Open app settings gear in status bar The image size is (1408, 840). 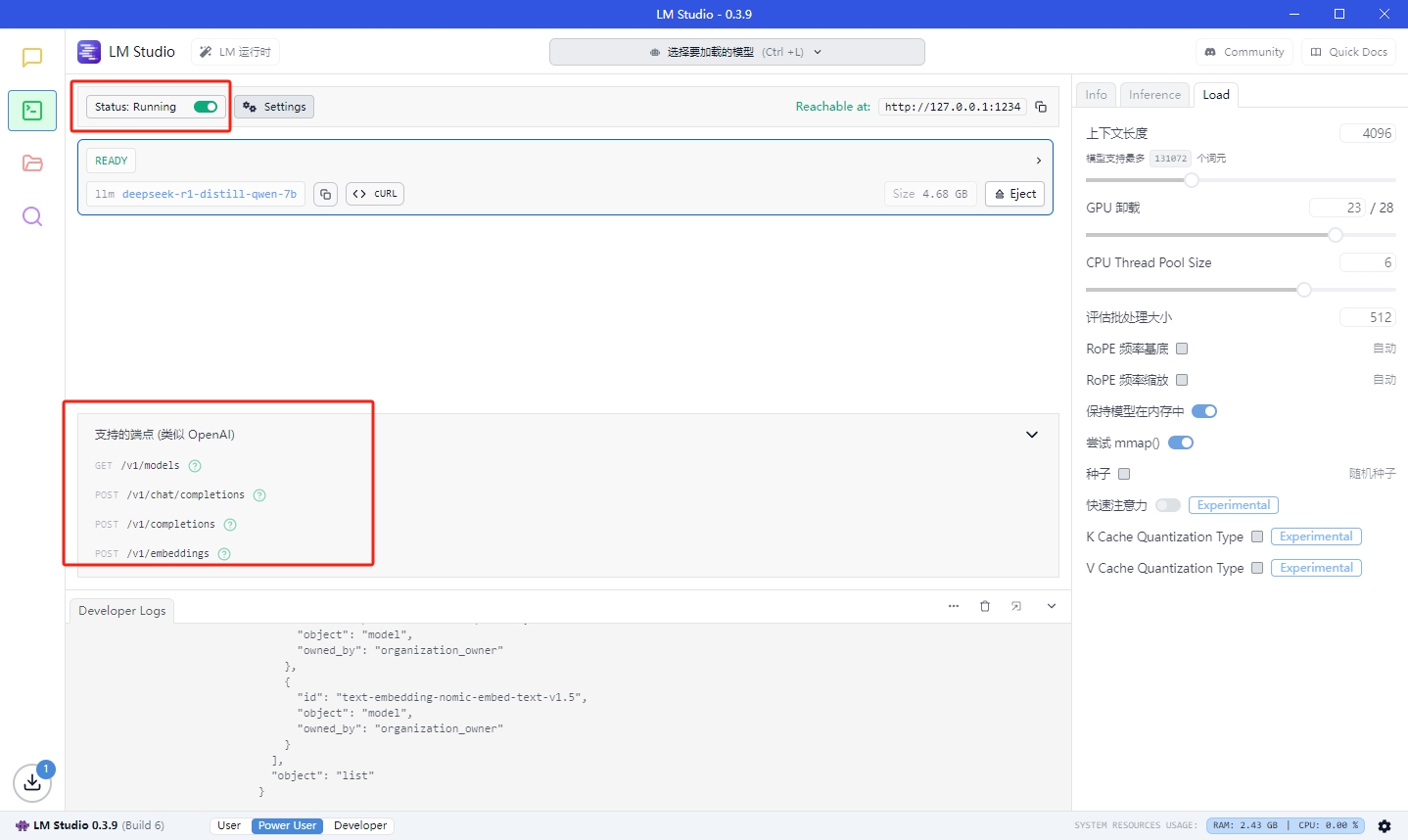pos(1385,825)
